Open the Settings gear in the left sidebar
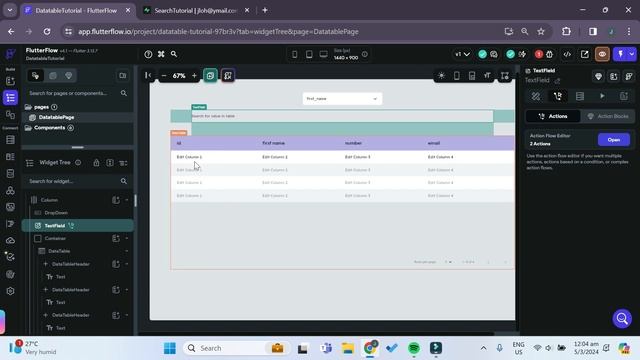 pyautogui.click(x=10, y=291)
